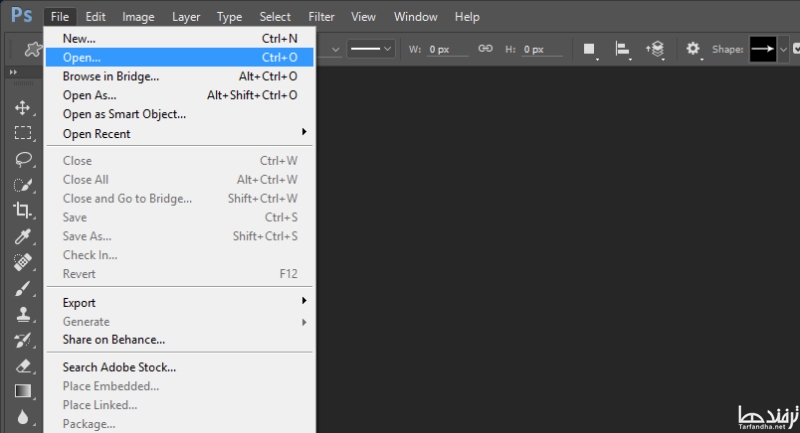Select the Rectangular Marquee tool

click(x=22, y=133)
